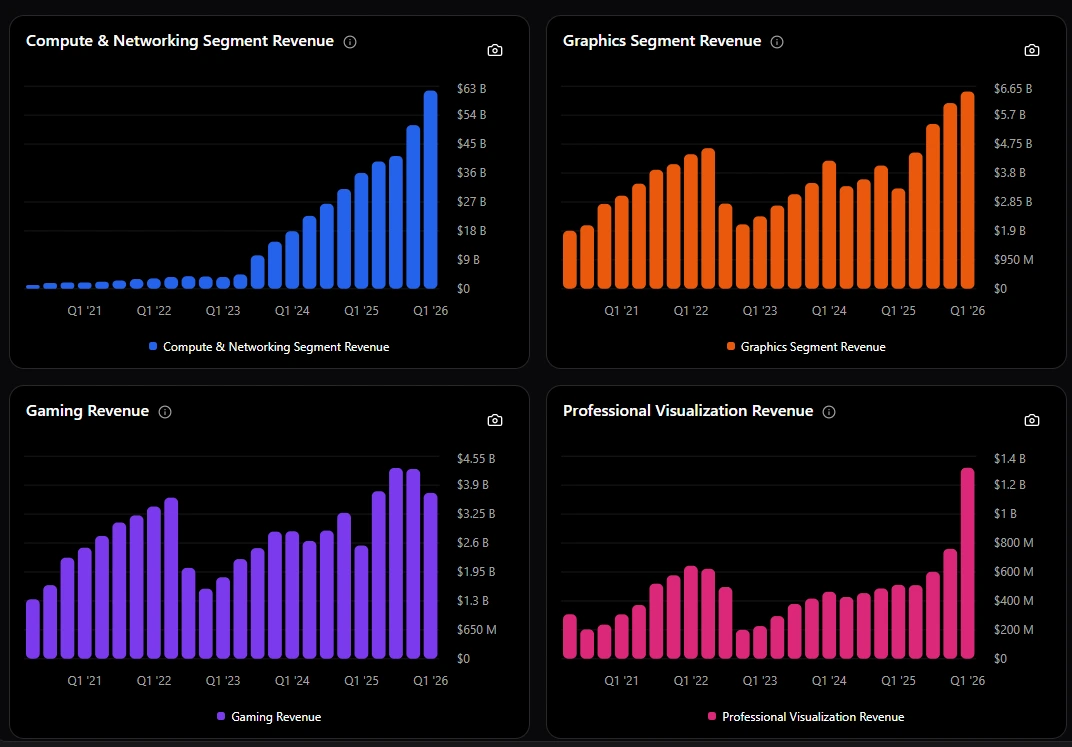Click Professional Visualization Revenue chart title
The height and width of the screenshot is (747, 1072).
(x=688, y=411)
